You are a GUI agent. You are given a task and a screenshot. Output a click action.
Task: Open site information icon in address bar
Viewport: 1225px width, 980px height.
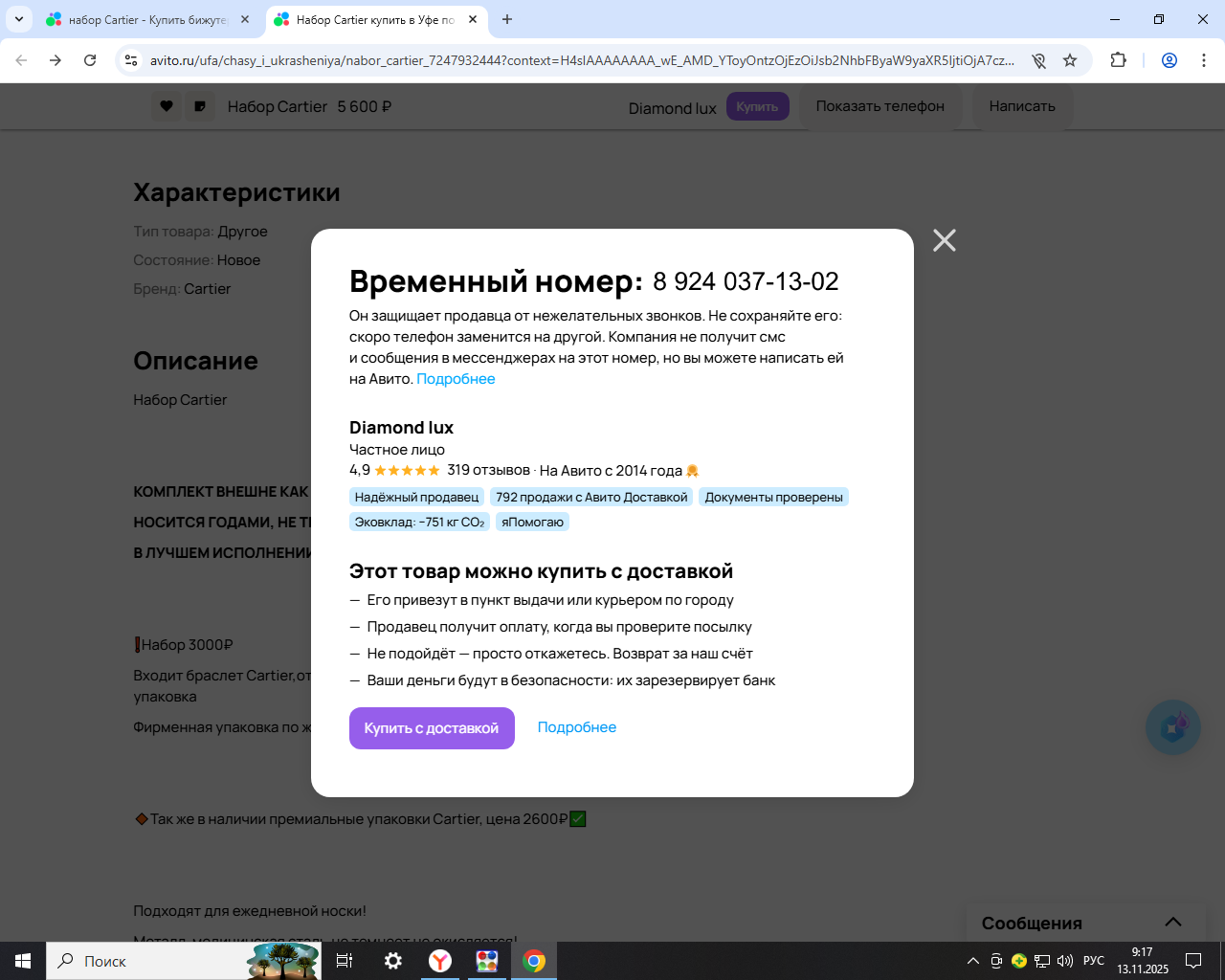pyautogui.click(x=131, y=60)
